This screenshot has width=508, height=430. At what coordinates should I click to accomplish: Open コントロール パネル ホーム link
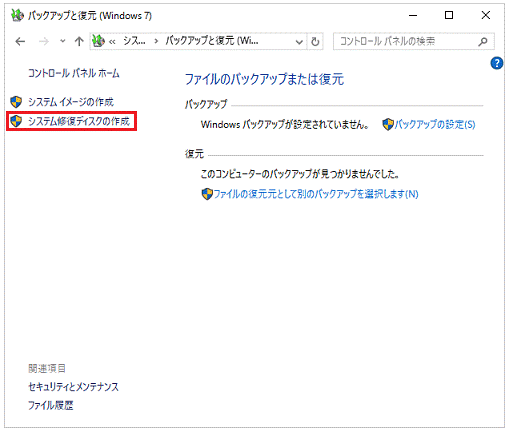74,73
